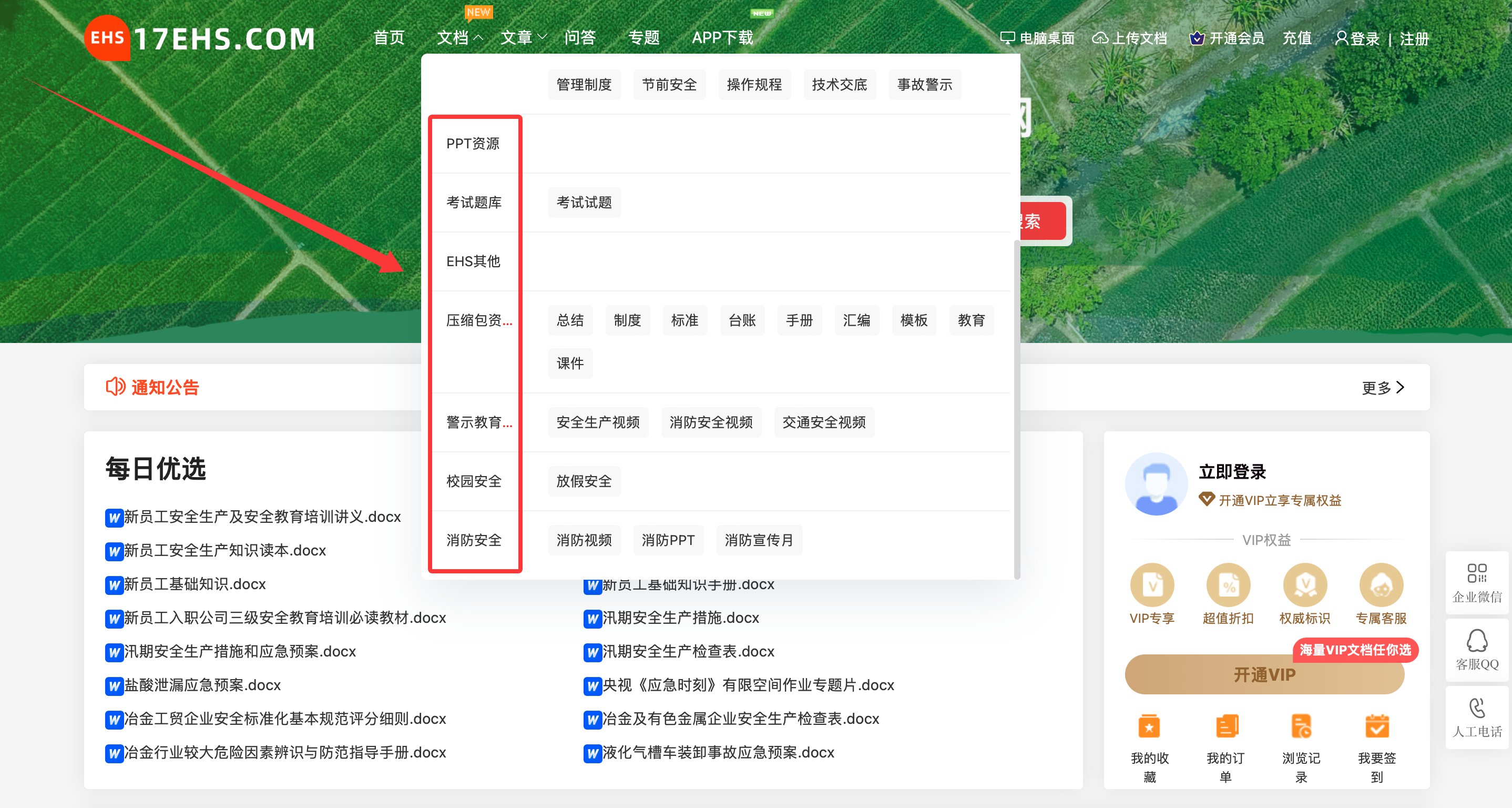
Task: Collapse the 文档 dropdown chevron
Action: [478, 38]
